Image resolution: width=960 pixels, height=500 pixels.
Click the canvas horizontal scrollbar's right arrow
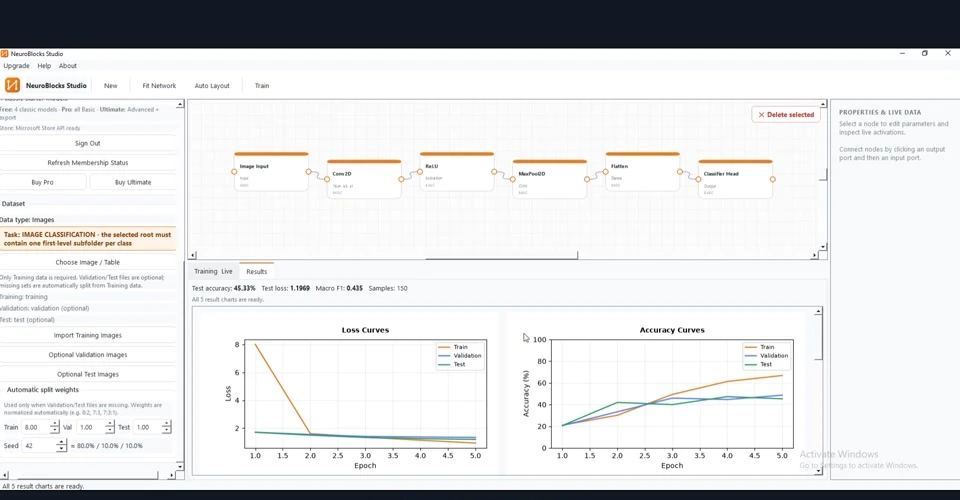(814, 255)
